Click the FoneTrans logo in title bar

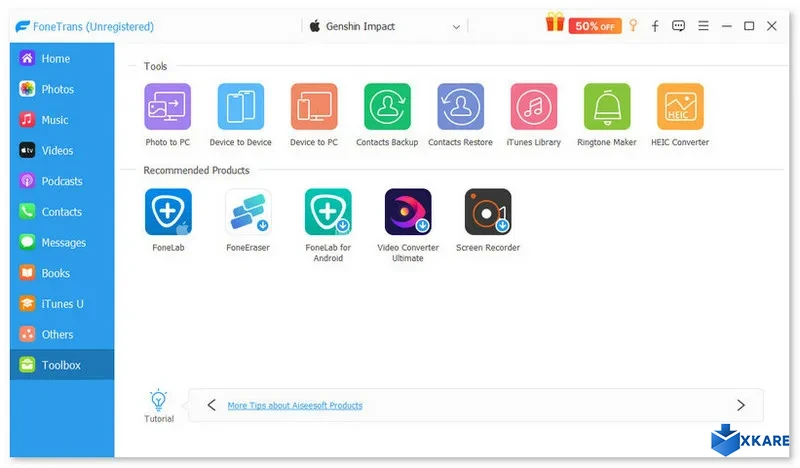(x=22, y=26)
